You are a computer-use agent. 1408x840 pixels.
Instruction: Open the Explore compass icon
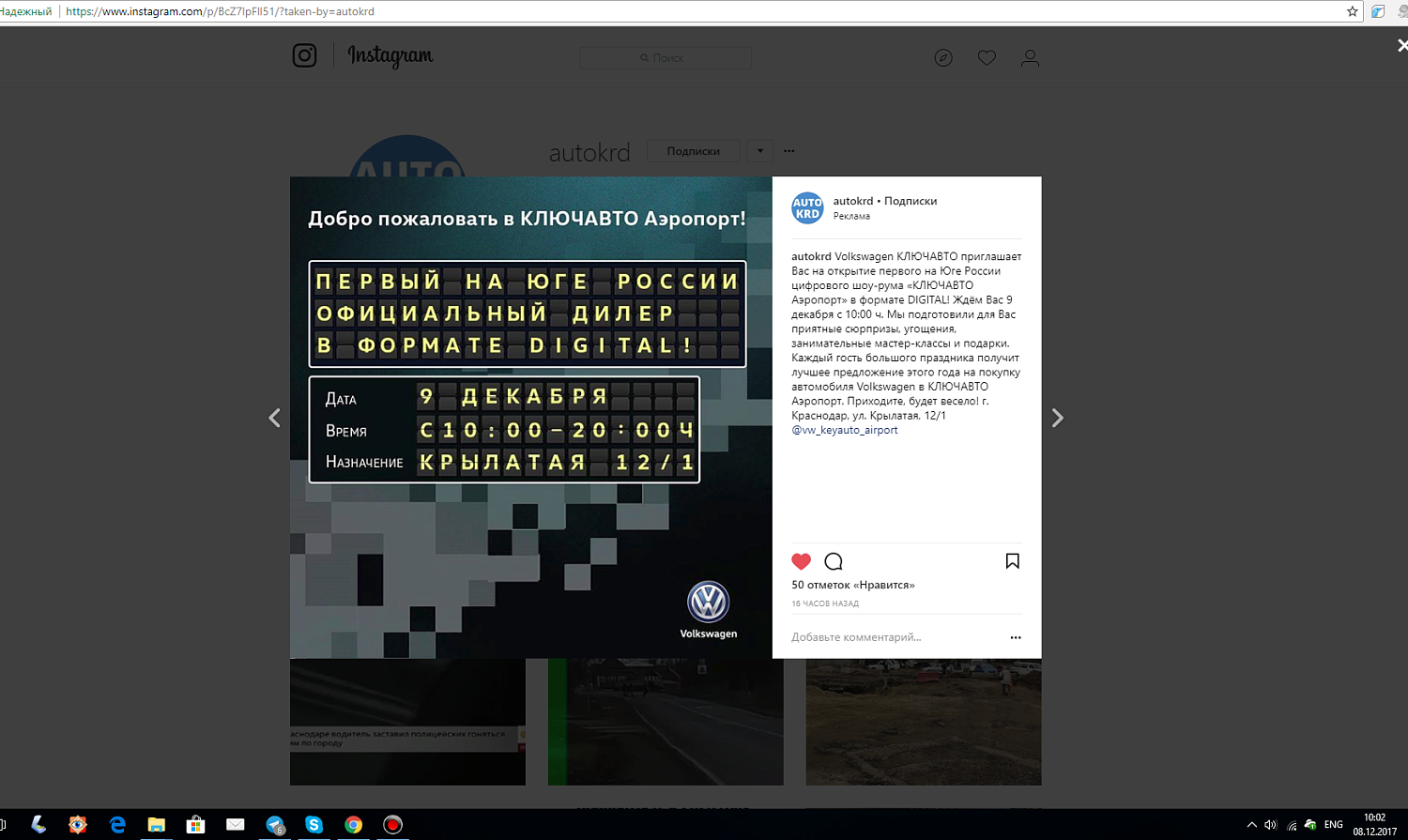click(943, 58)
